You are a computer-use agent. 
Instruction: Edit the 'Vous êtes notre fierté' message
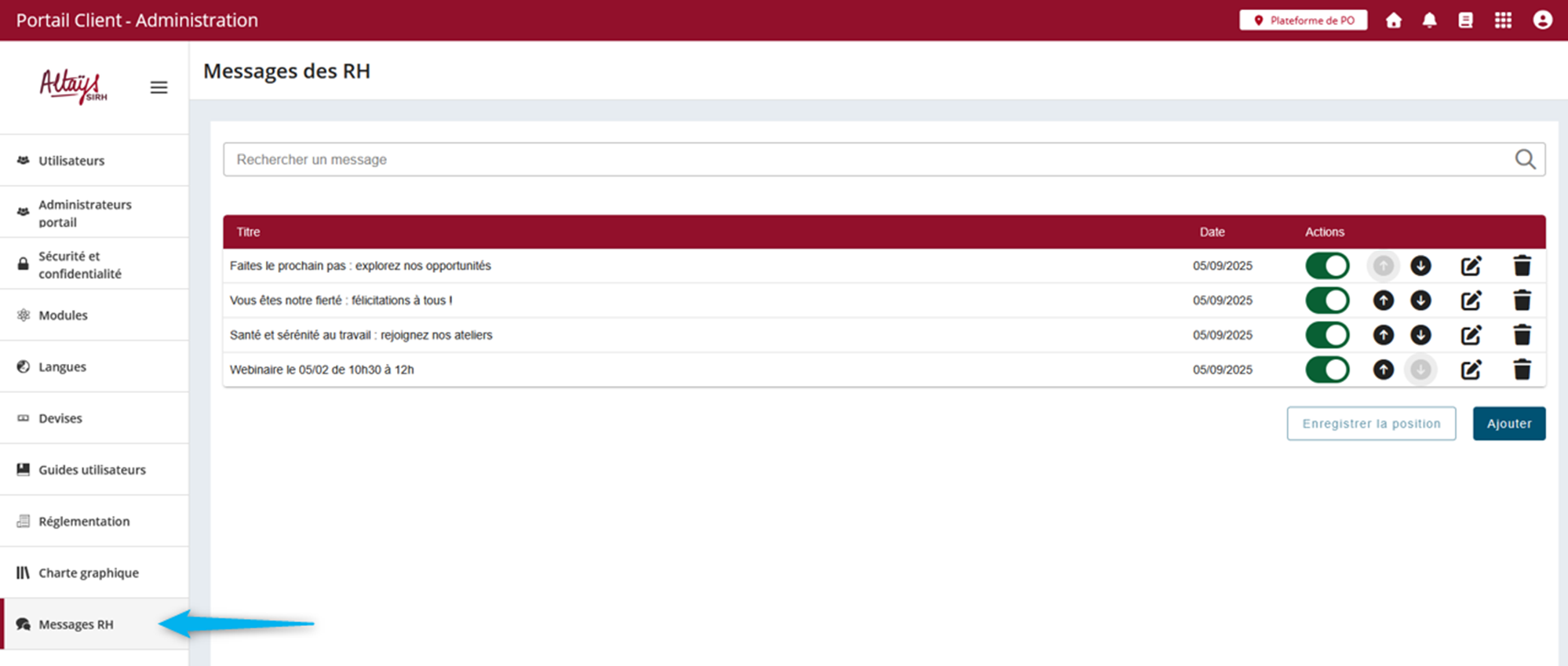click(x=1471, y=300)
